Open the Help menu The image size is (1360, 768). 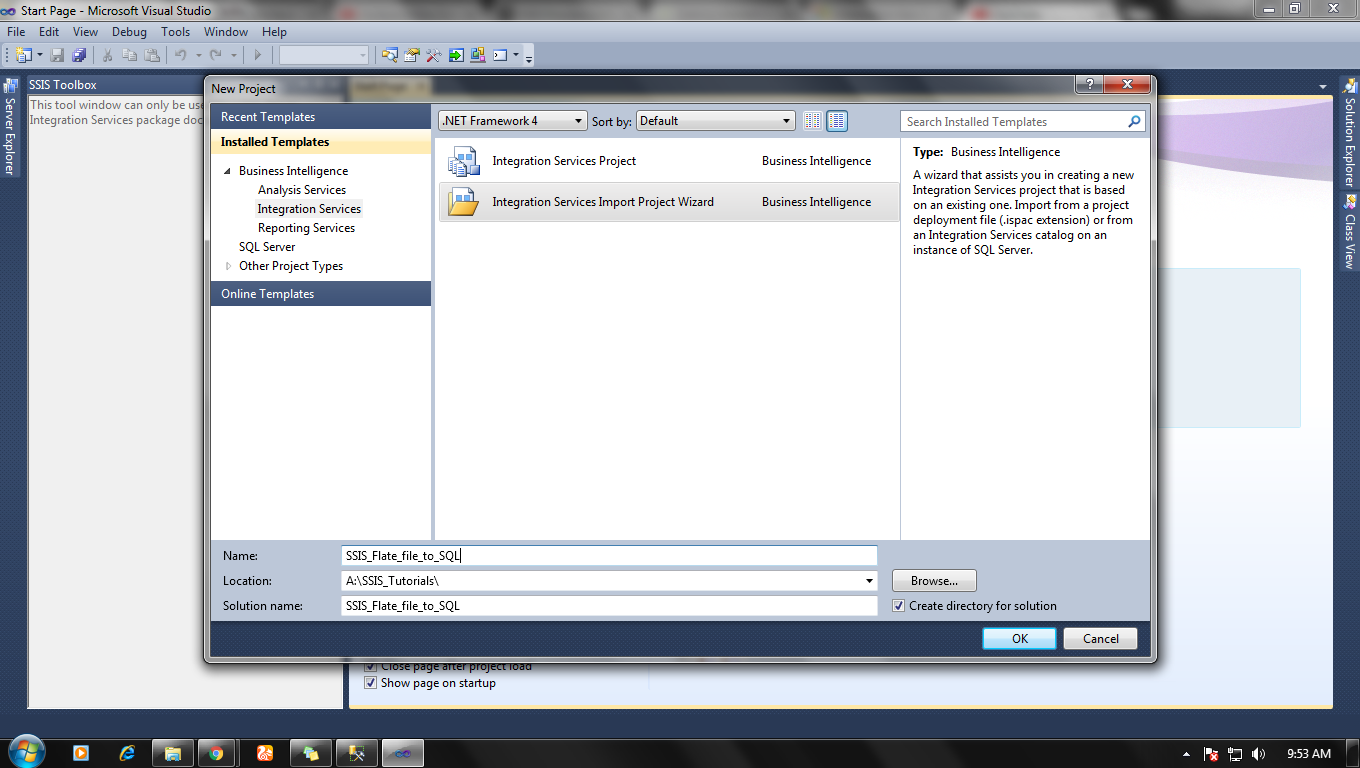274,32
